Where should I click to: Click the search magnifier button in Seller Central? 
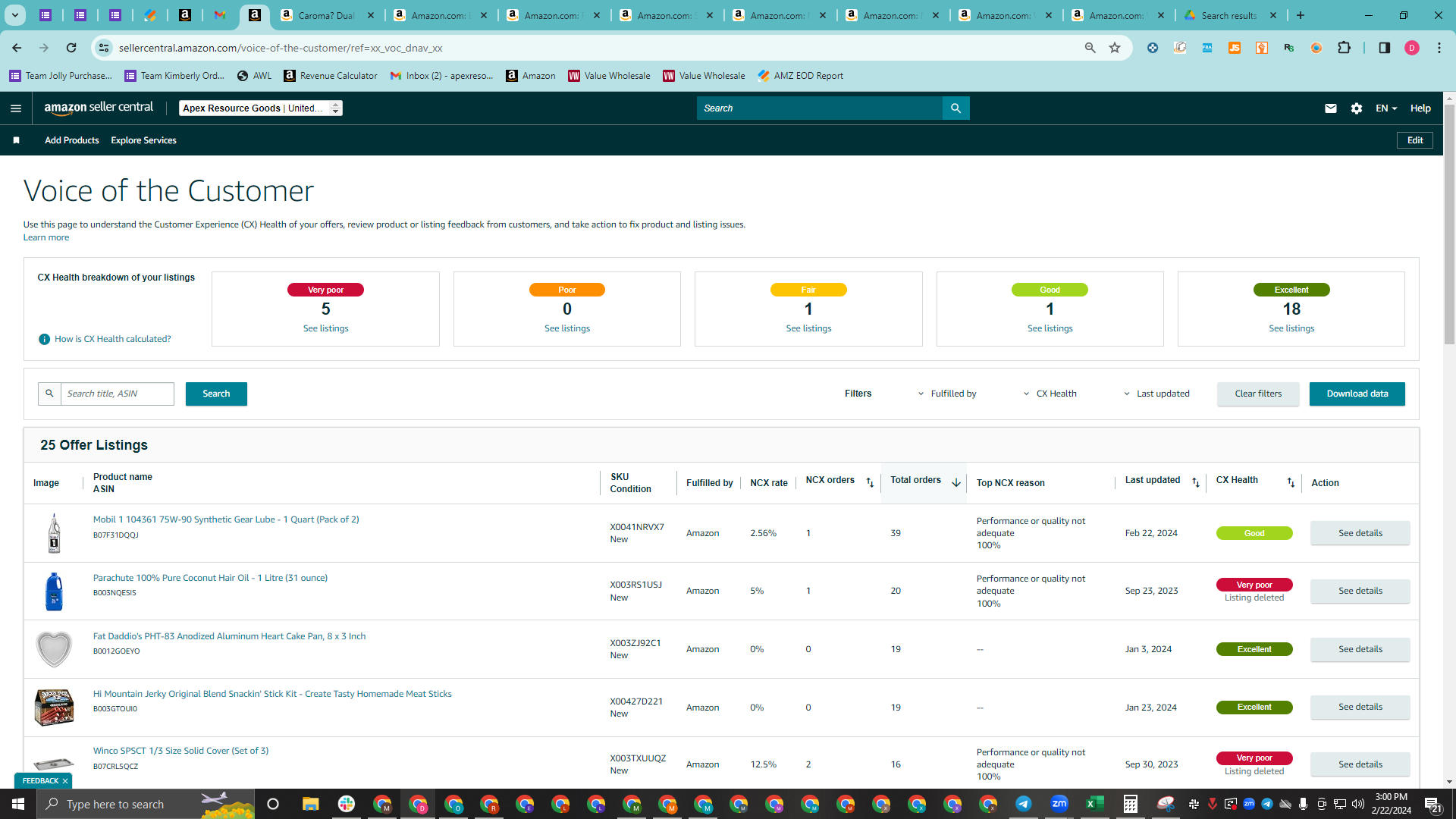click(x=955, y=108)
